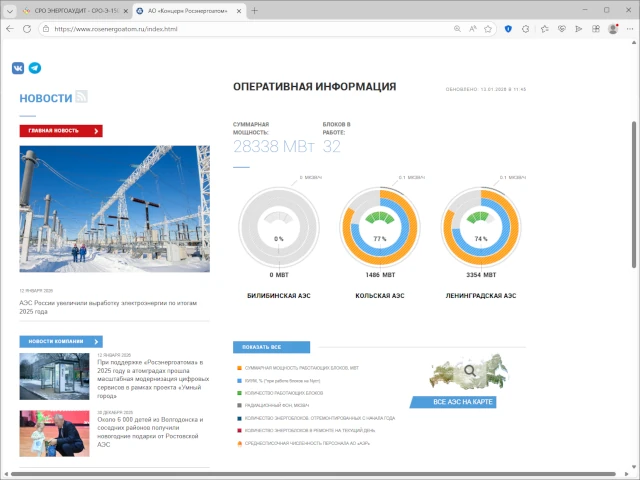The width and height of the screenshot is (640, 480).
Task: Open the VK social network icon
Action: 18,68
